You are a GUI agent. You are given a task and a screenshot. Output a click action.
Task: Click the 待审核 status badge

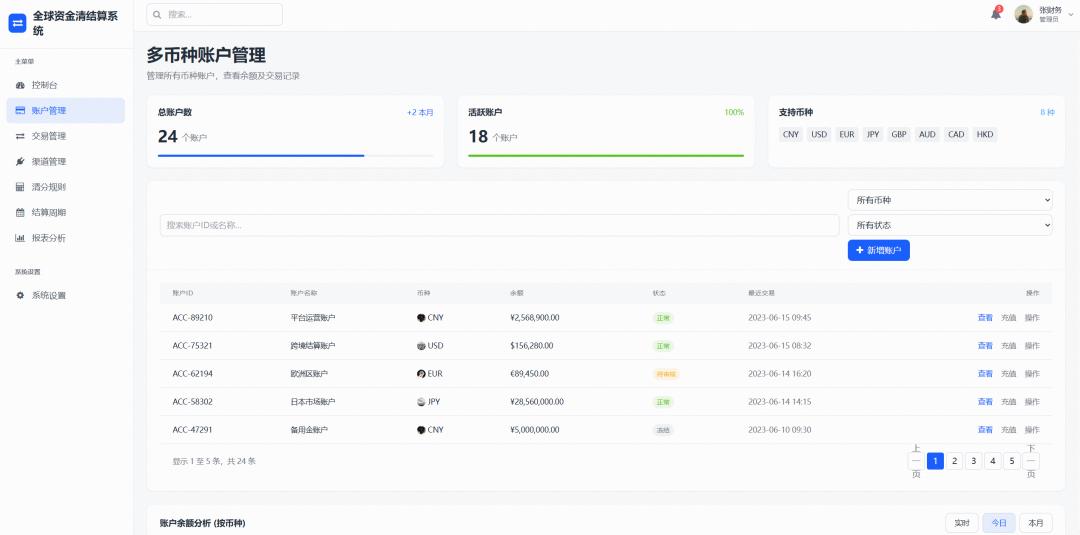tap(666, 374)
